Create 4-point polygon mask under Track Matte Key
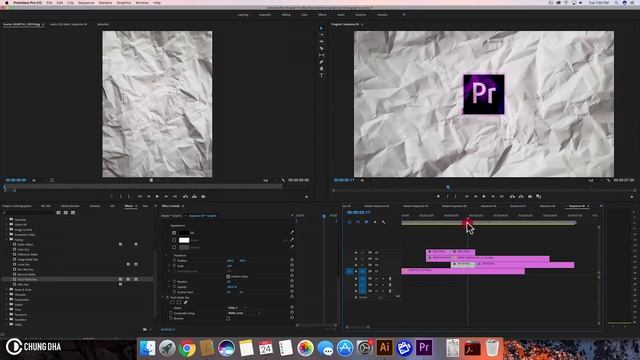This screenshot has width=640, height=360. click(179, 302)
